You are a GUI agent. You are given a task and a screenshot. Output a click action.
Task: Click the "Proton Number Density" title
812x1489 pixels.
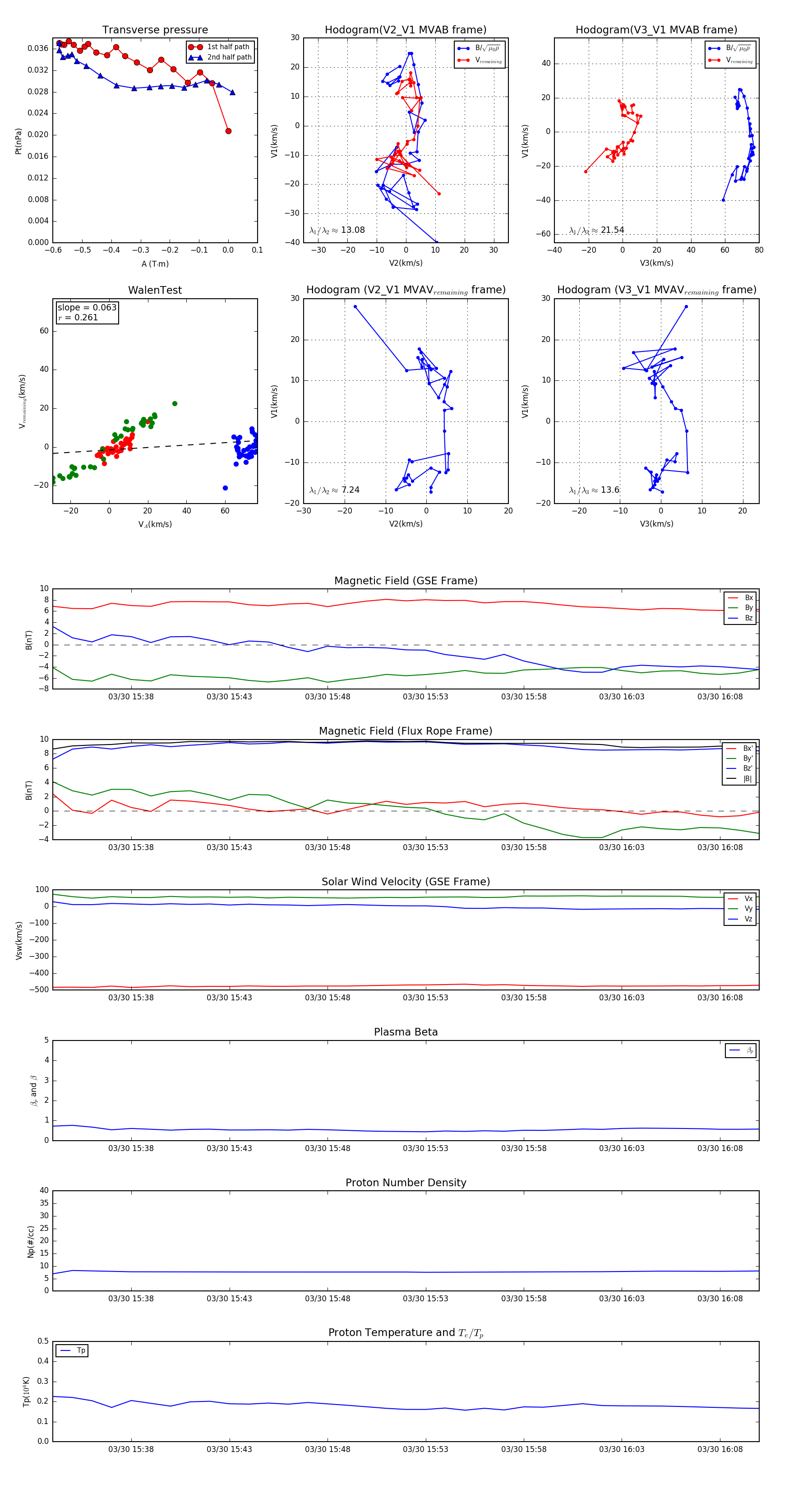click(x=406, y=1183)
